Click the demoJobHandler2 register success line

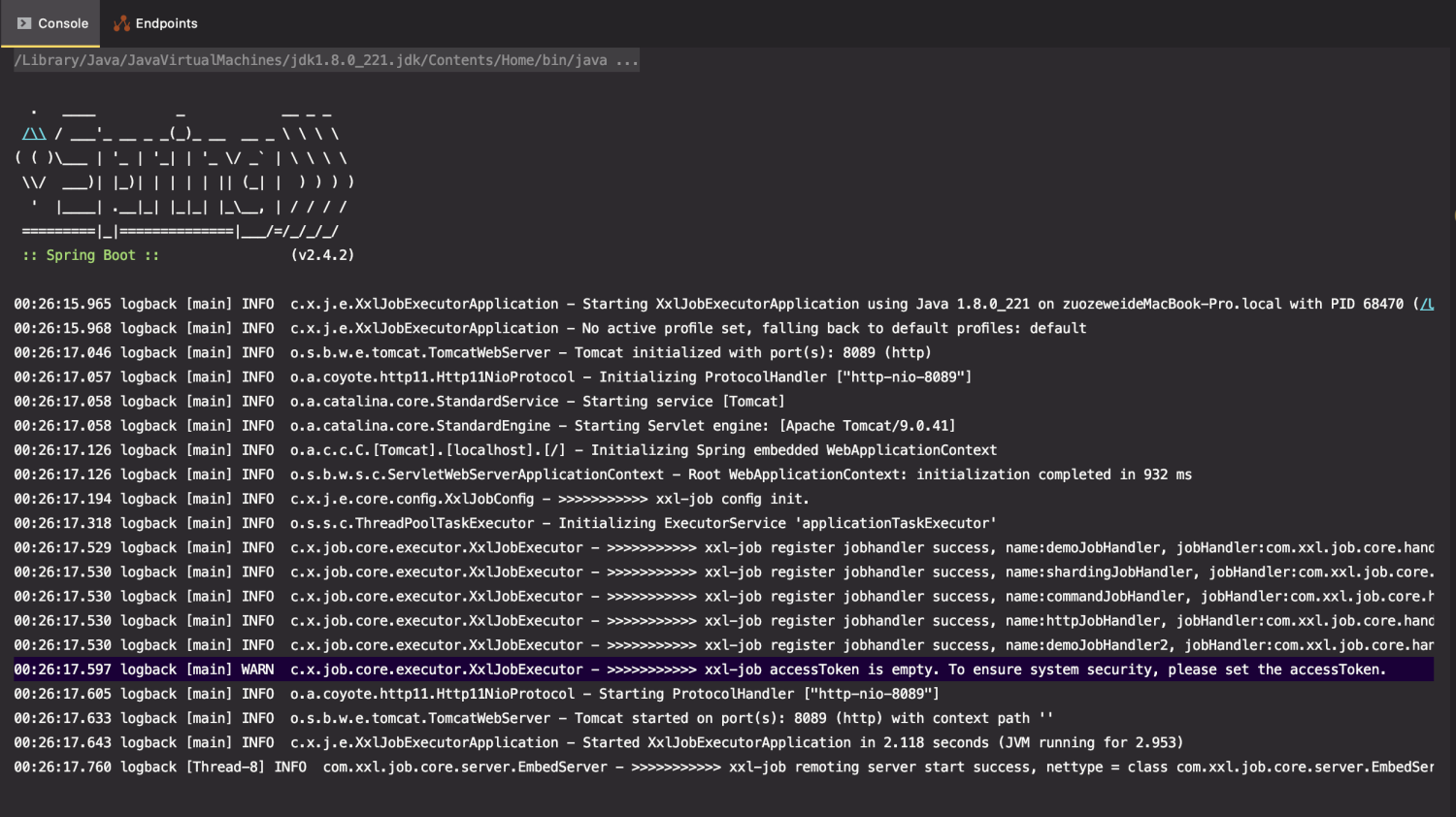click(x=724, y=644)
